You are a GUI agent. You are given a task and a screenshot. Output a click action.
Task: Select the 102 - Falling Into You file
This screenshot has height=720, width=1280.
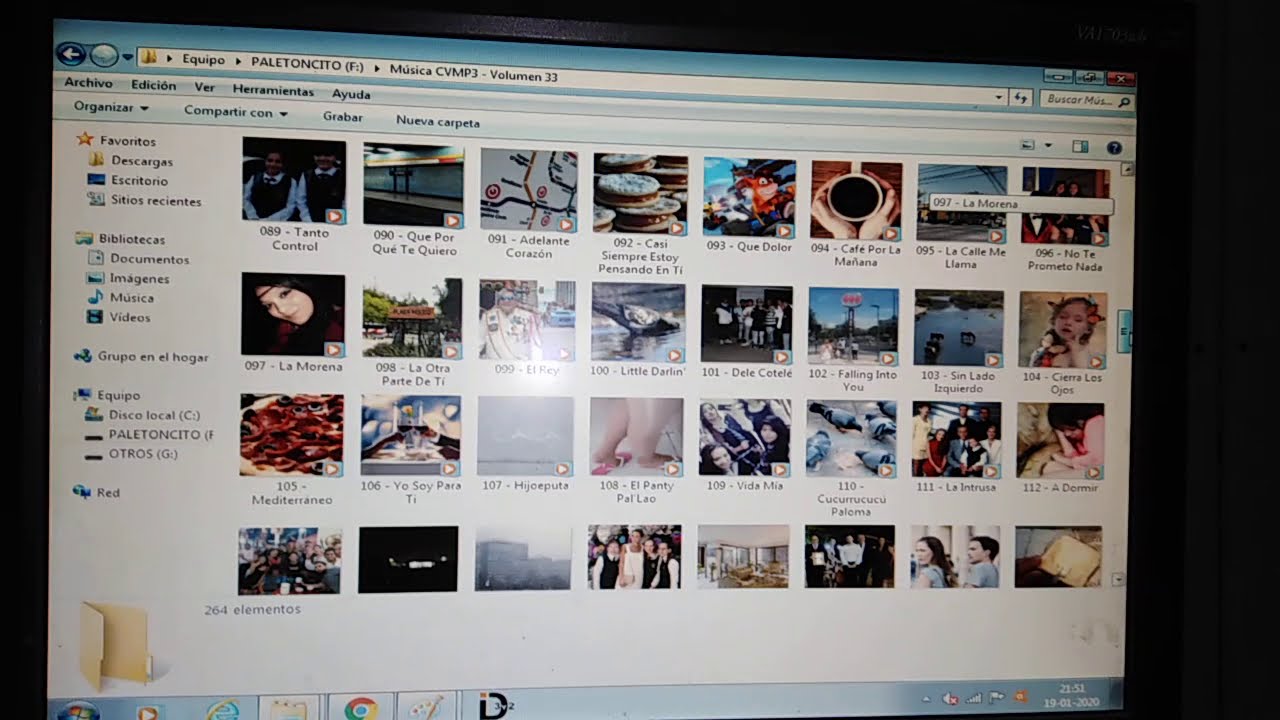853,340
